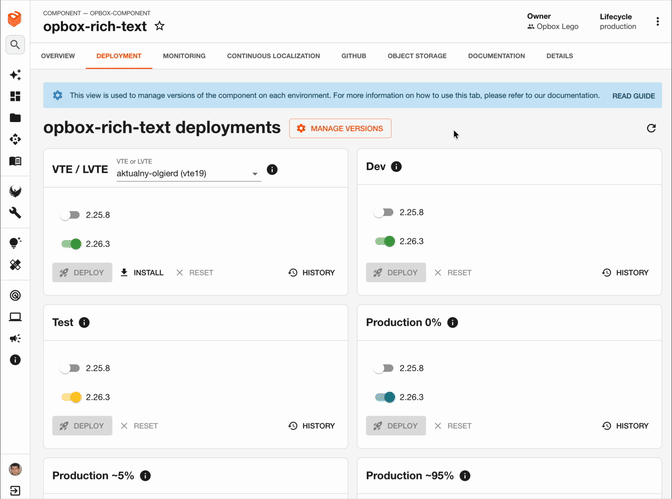The height and width of the screenshot is (499, 672).
Task: Click the info circle sidebar icon
Action: tap(15, 360)
